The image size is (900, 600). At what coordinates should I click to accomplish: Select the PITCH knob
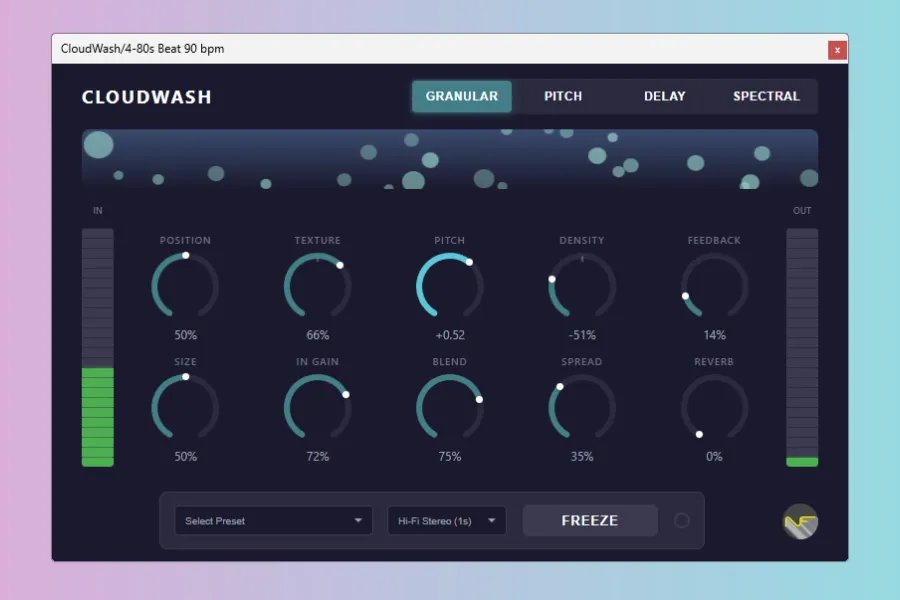[449, 287]
